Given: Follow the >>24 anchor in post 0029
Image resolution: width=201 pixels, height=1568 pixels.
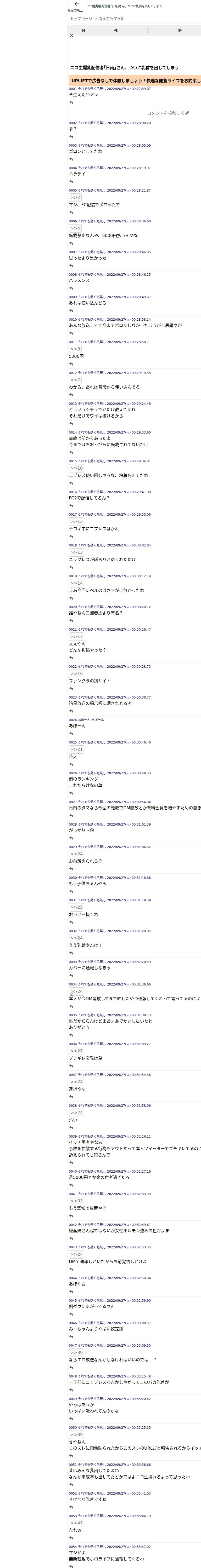Looking at the screenshot, I should pyautogui.click(x=77, y=854).
